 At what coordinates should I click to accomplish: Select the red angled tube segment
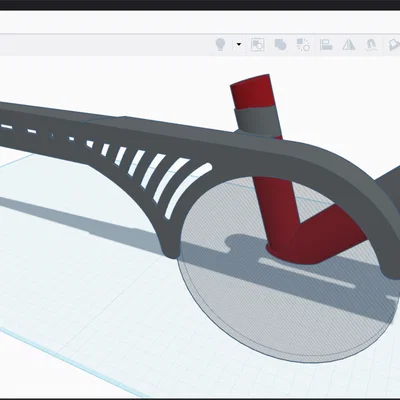click(x=327, y=233)
